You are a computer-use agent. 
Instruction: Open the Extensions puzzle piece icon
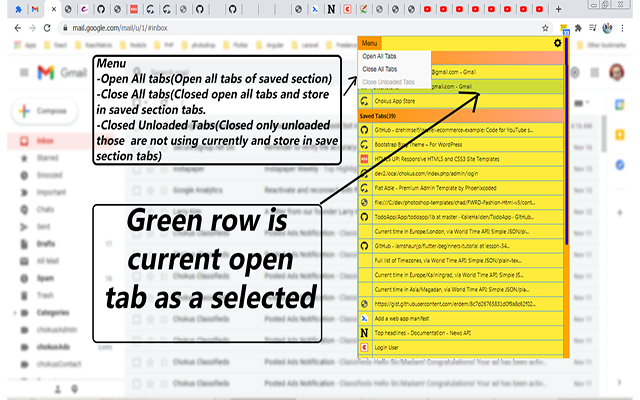tap(578, 28)
